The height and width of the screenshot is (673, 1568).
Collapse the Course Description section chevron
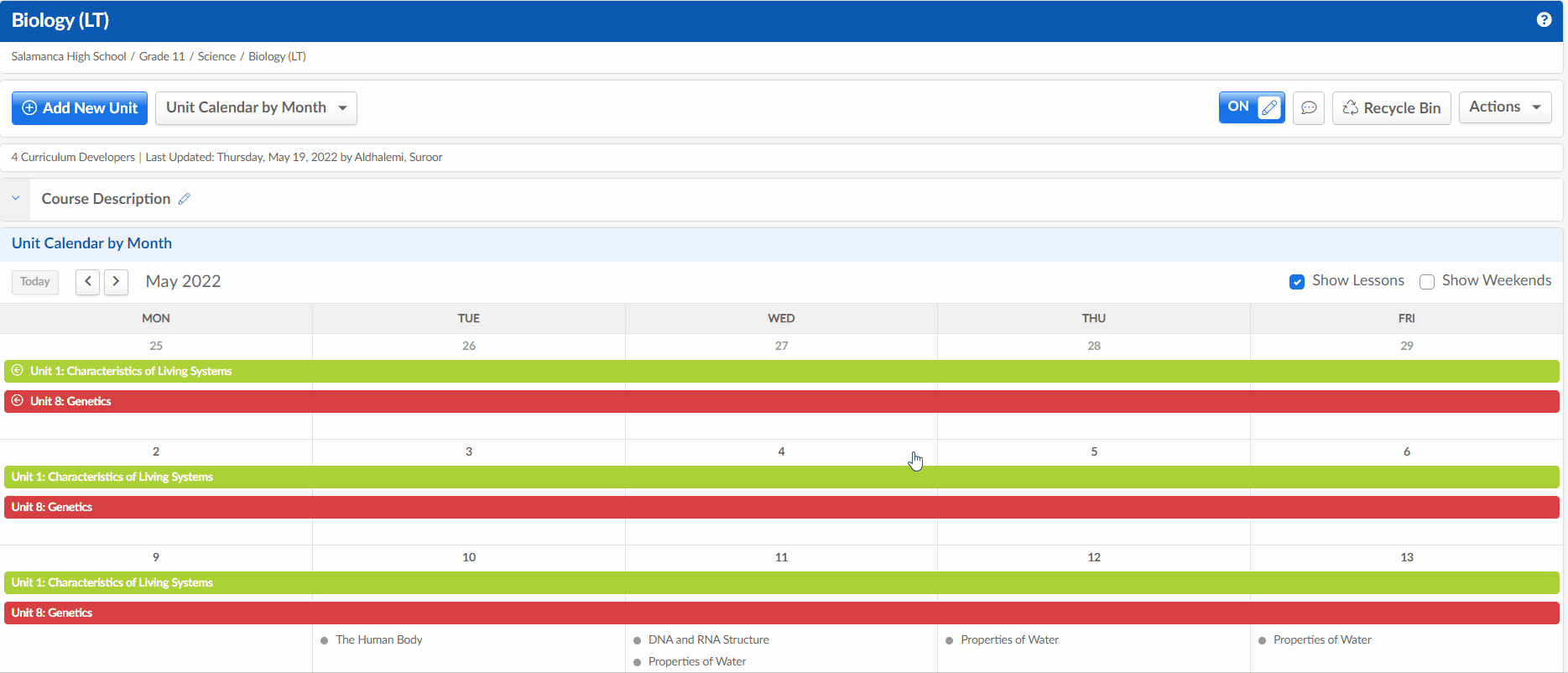click(15, 199)
